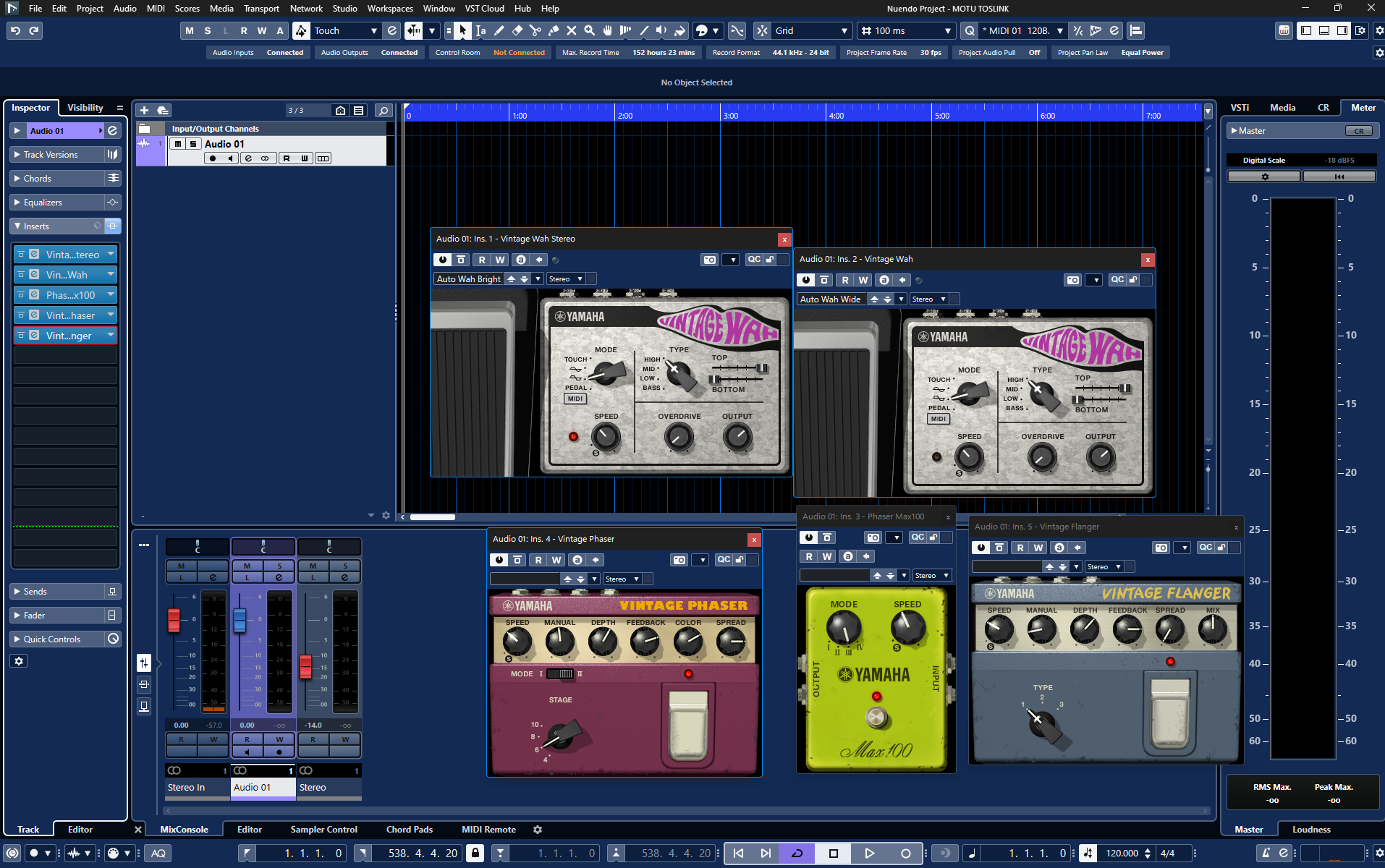Image resolution: width=1385 pixels, height=868 pixels.
Task: Click the tempo value 120.000 field
Action: click(1122, 854)
